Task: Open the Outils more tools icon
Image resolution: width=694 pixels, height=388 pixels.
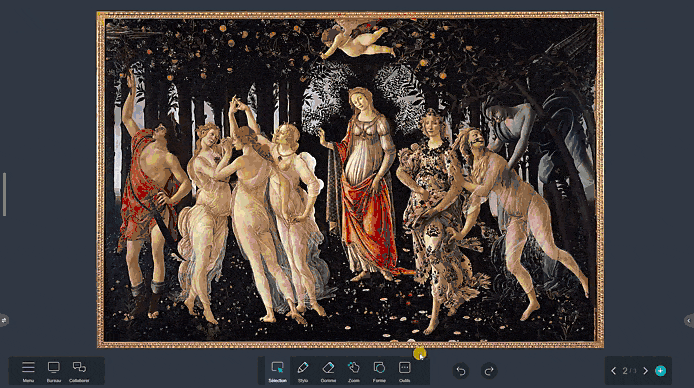Action: (x=405, y=370)
